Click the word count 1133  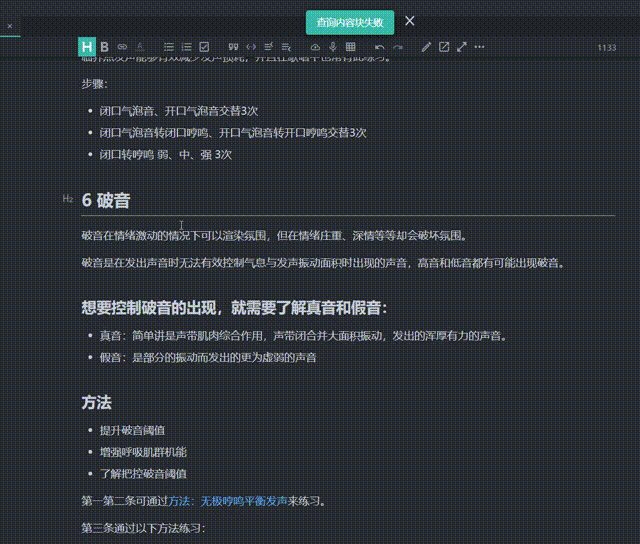pos(607,48)
